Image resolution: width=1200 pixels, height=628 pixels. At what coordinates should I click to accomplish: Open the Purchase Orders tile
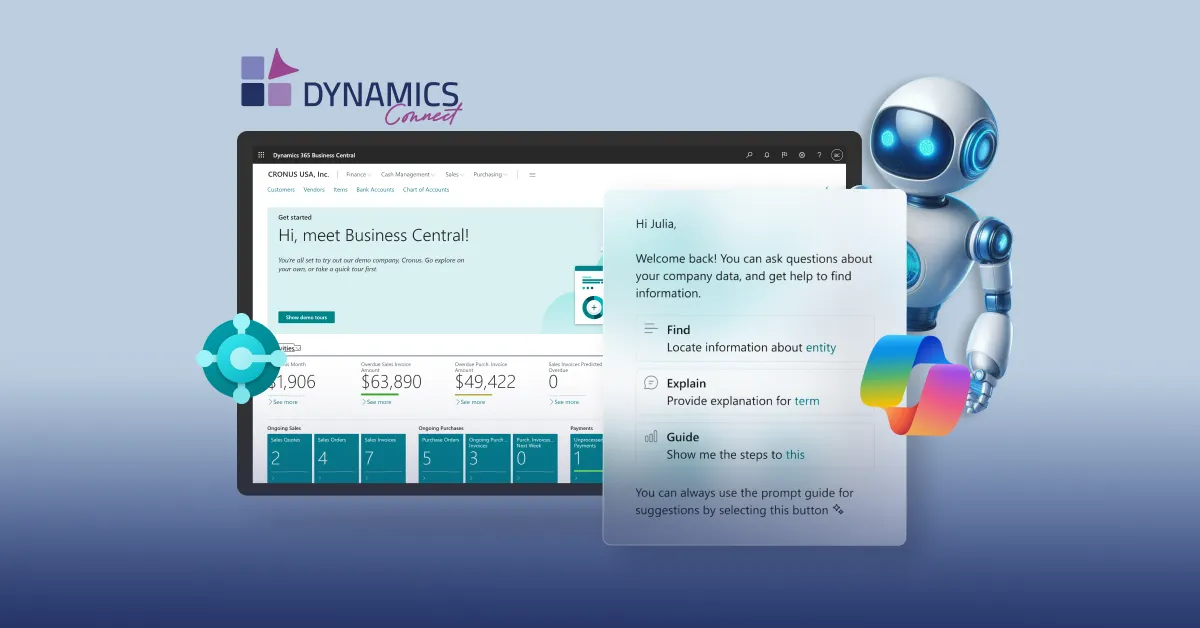[440, 458]
